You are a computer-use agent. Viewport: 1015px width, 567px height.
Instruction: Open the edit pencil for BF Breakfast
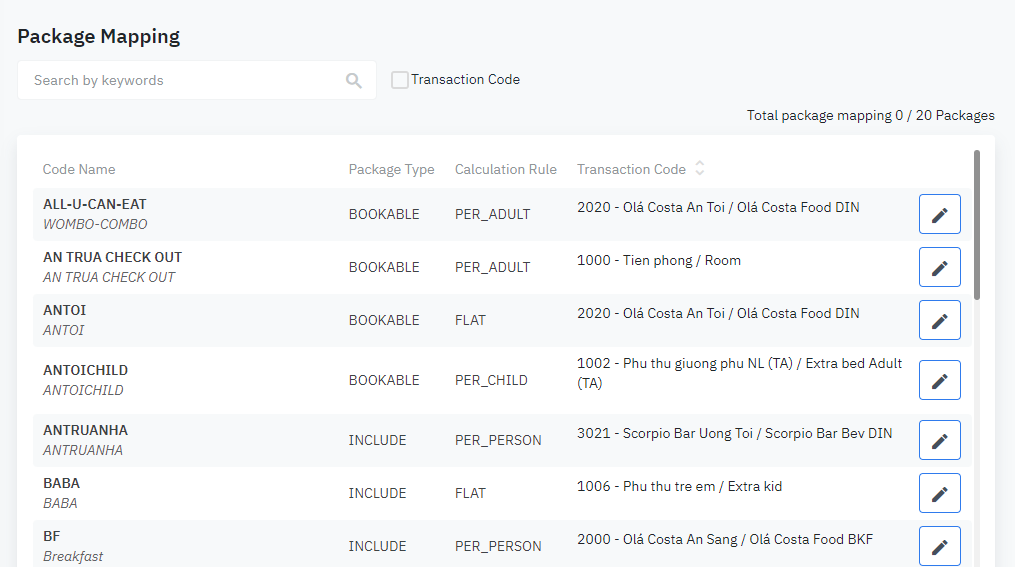(939, 546)
